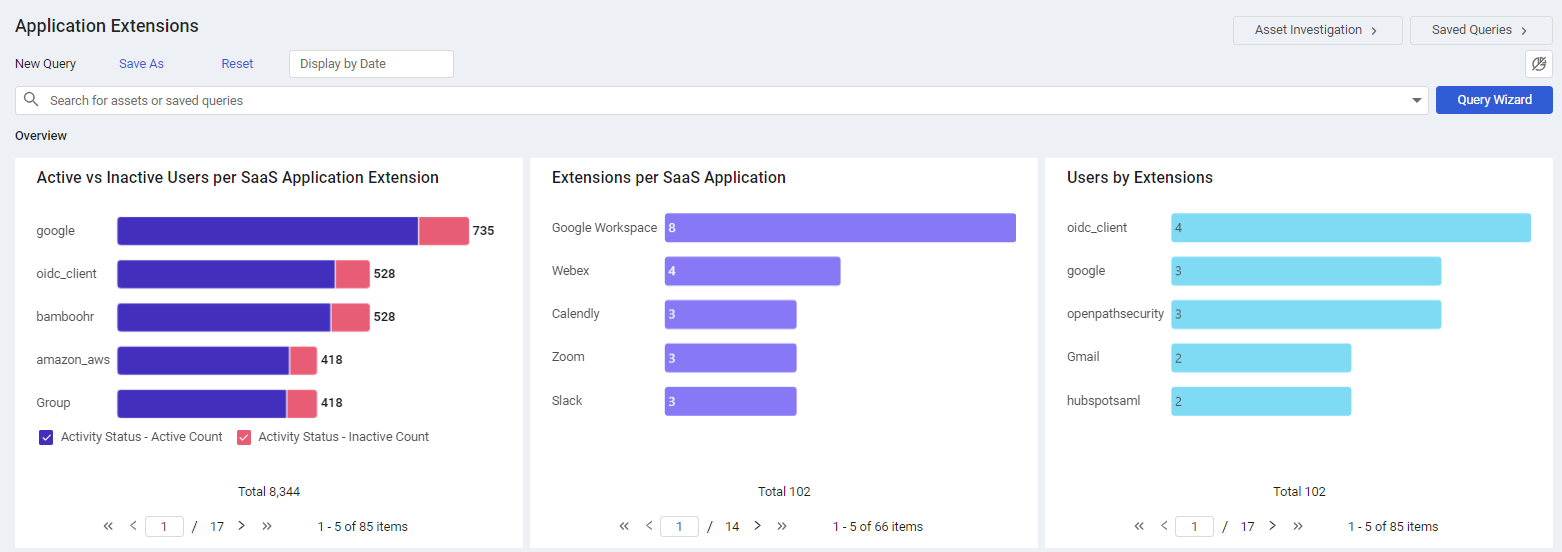
Task: Click Group row blue active bar segment
Action: click(202, 403)
